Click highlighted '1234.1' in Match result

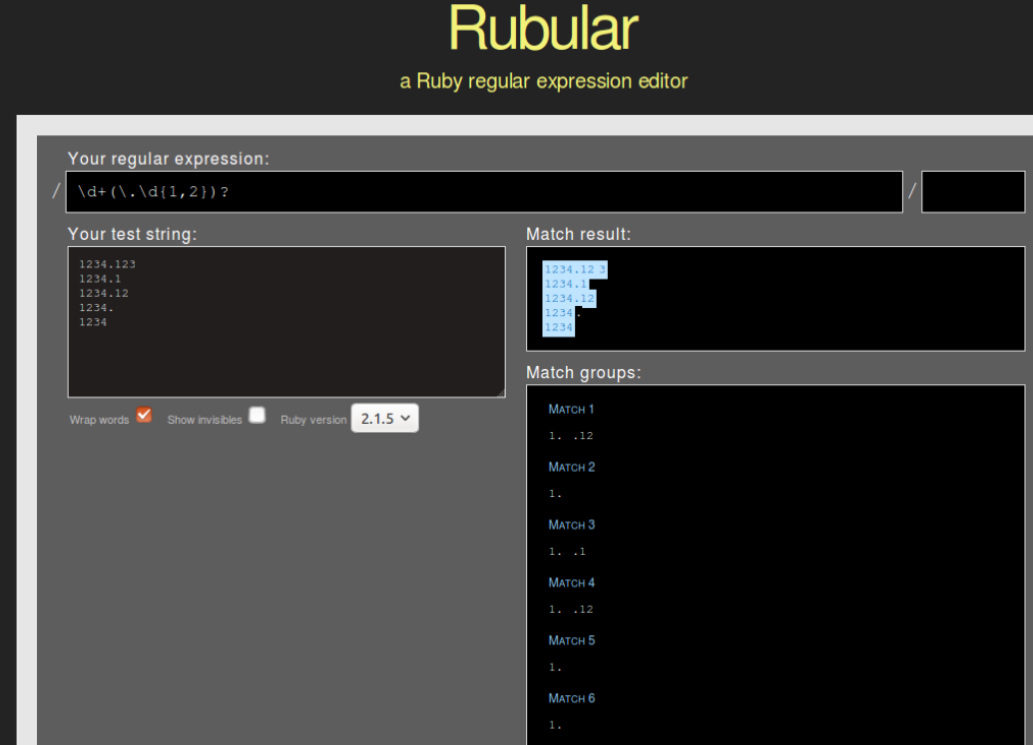[566, 284]
